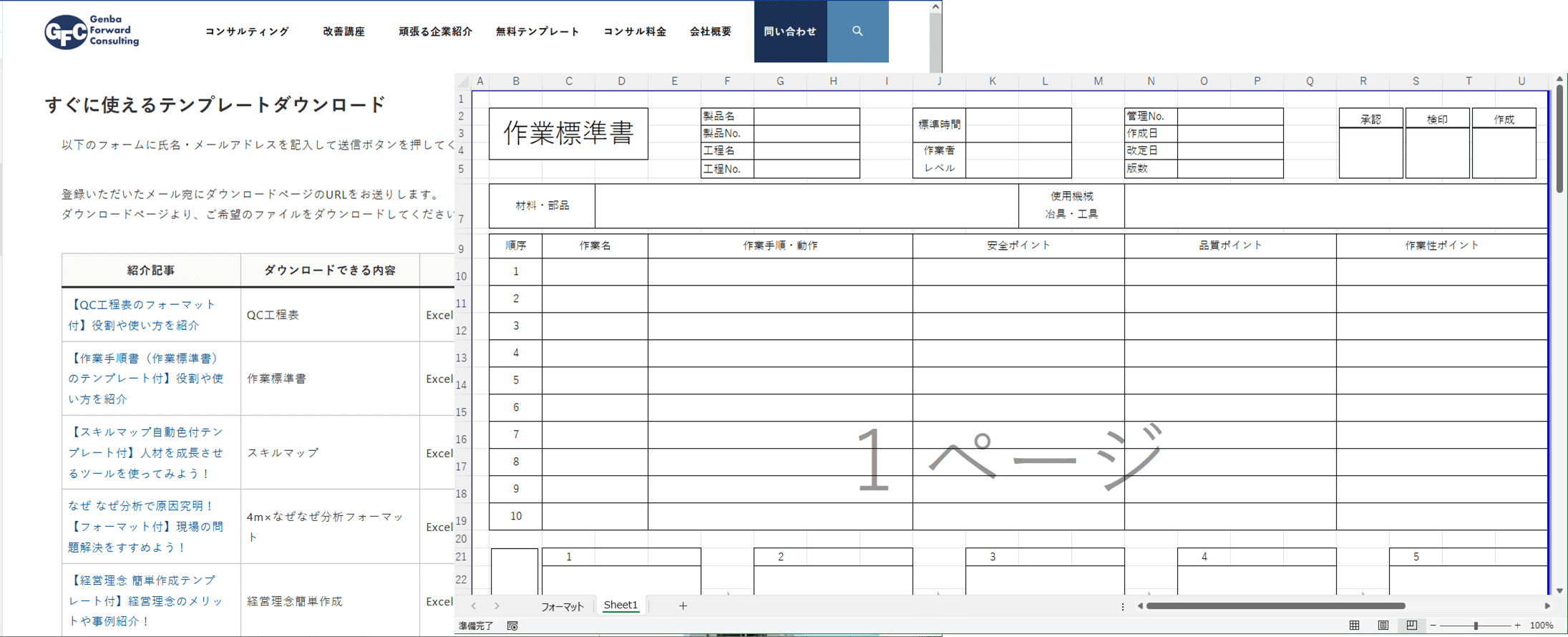This screenshot has width=1568, height=637.
Task: Open the website search magnifier icon
Action: point(857,31)
